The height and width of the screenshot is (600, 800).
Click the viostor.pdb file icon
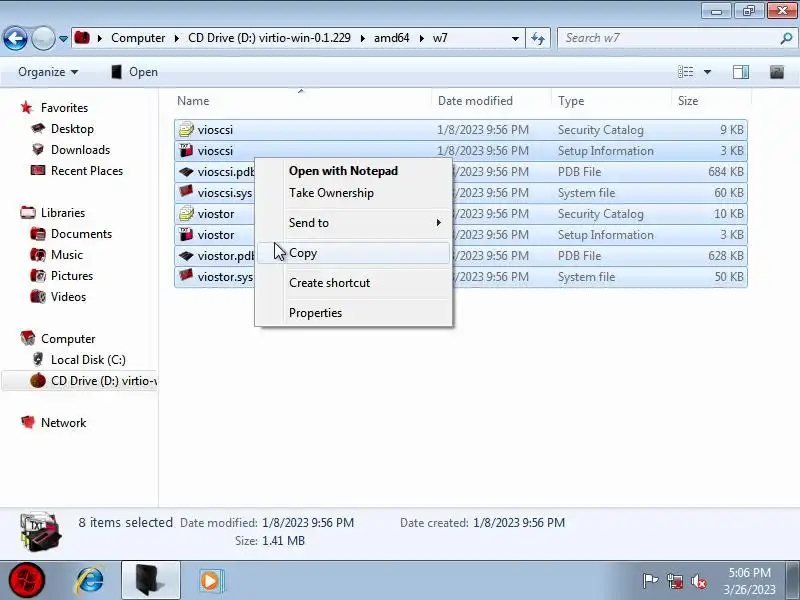pyautogui.click(x=186, y=255)
